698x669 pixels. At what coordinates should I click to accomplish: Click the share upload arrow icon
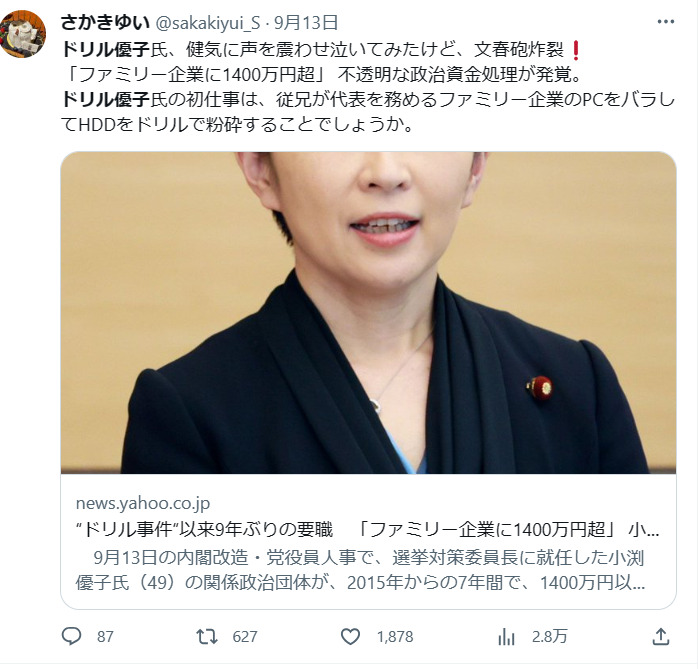[661, 637]
